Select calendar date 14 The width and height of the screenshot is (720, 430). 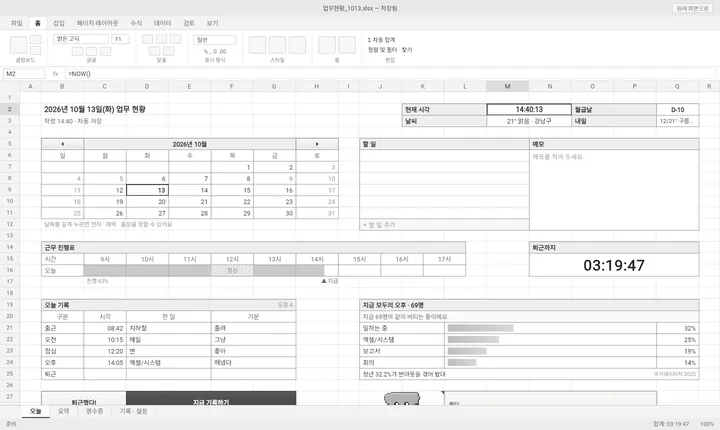(x=190, y=190)
